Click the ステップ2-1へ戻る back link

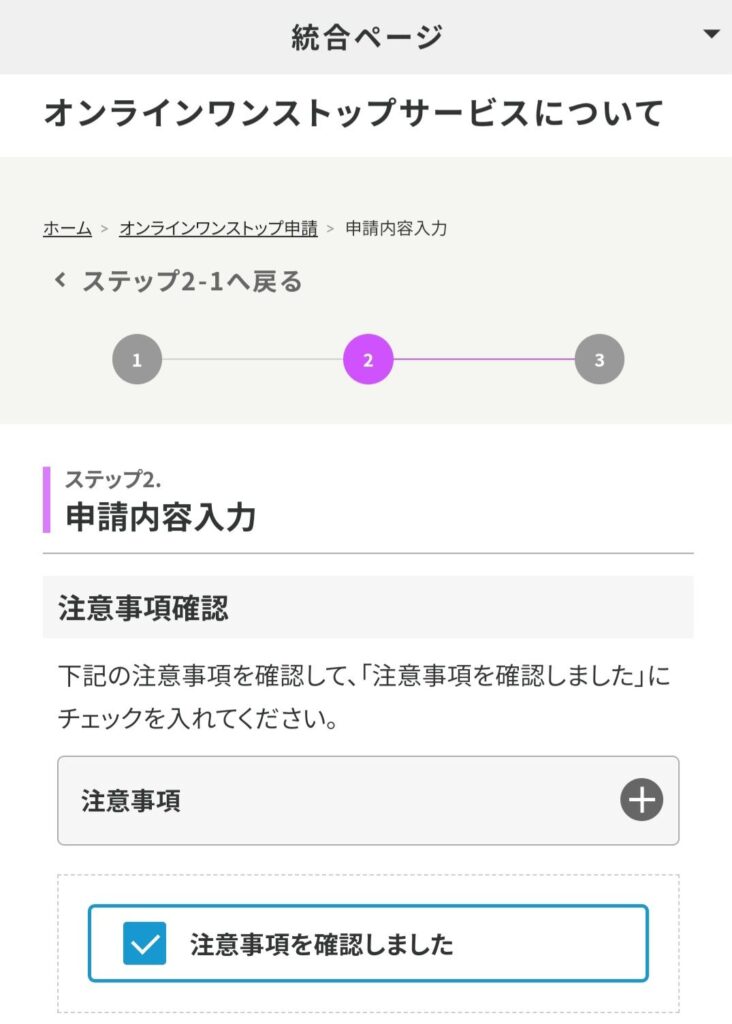click(191, 281)
